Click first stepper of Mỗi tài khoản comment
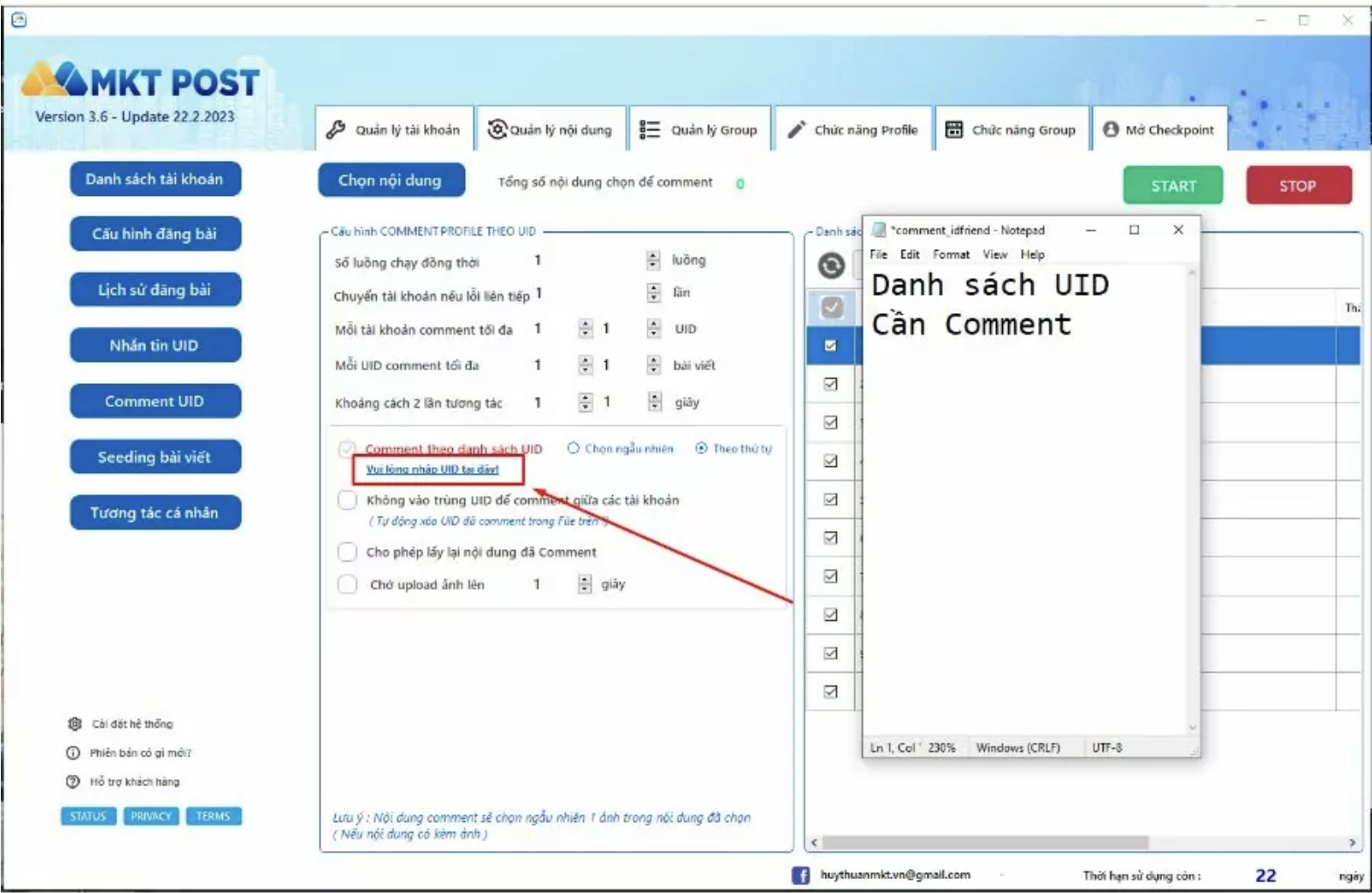The height and width of the screenshot is (893, 1372). [x=585, y=329]
